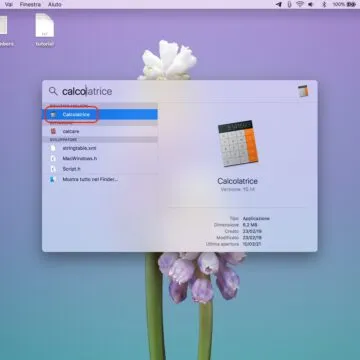360x360 pixels.
Task: Open the Wi-Fi status menu
Action: click(300, 4)
